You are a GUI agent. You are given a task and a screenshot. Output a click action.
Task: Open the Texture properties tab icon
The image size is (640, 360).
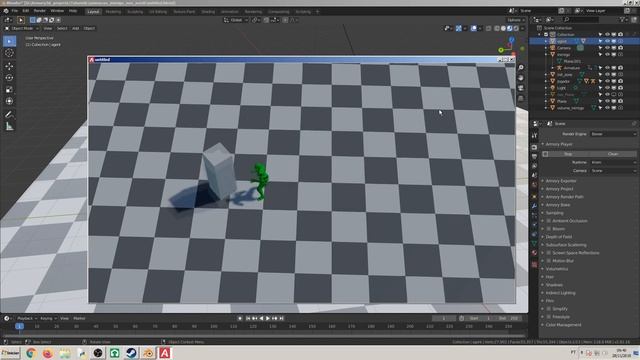534,264
